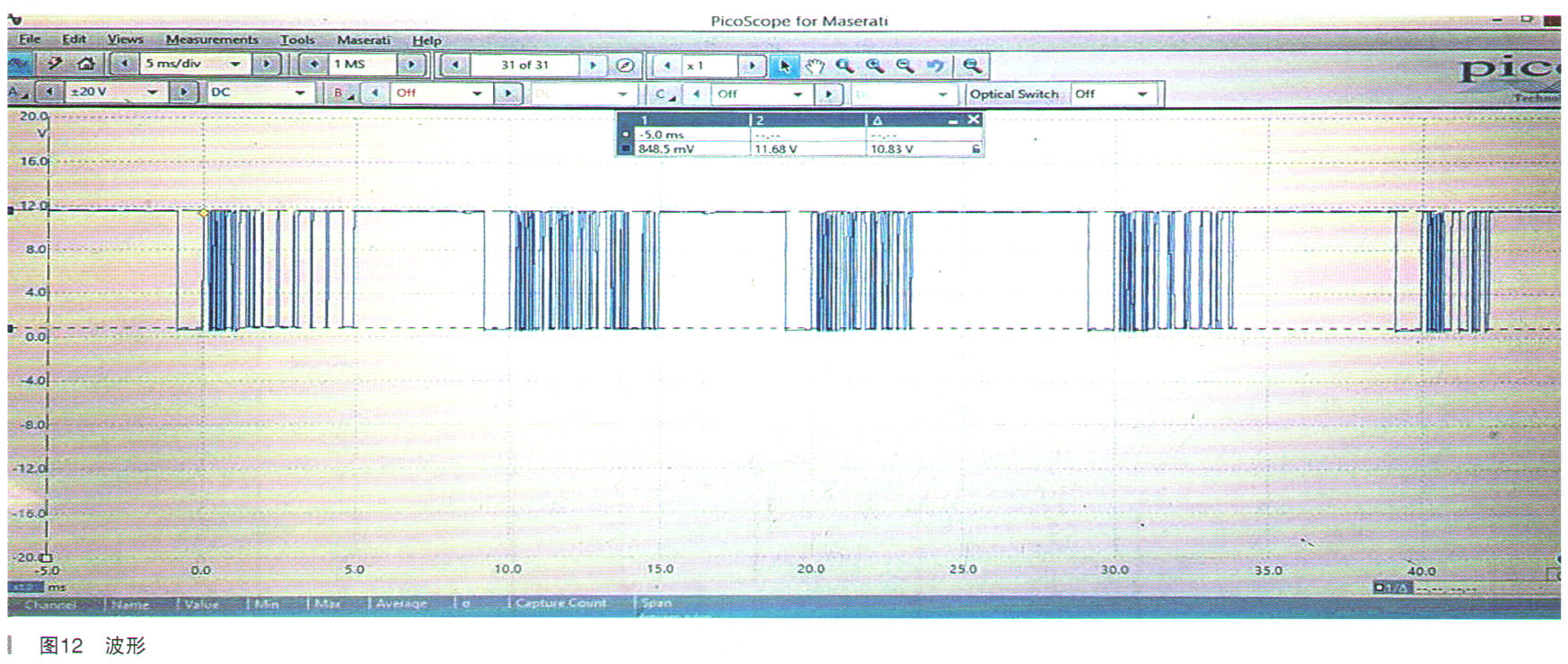Open channel B Off range dropdown
The height and width of the screenshot is (664, 1568).
(477, 93)
